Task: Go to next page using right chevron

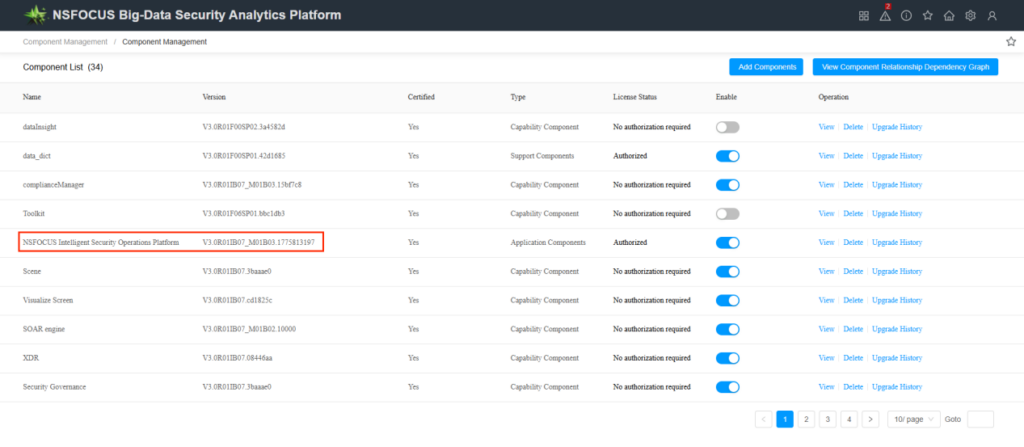Action: [x=871, y=419]
